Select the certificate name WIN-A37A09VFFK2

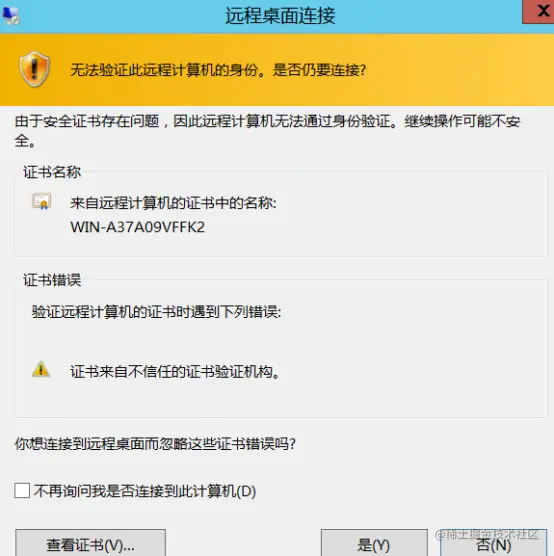point(138,227)
